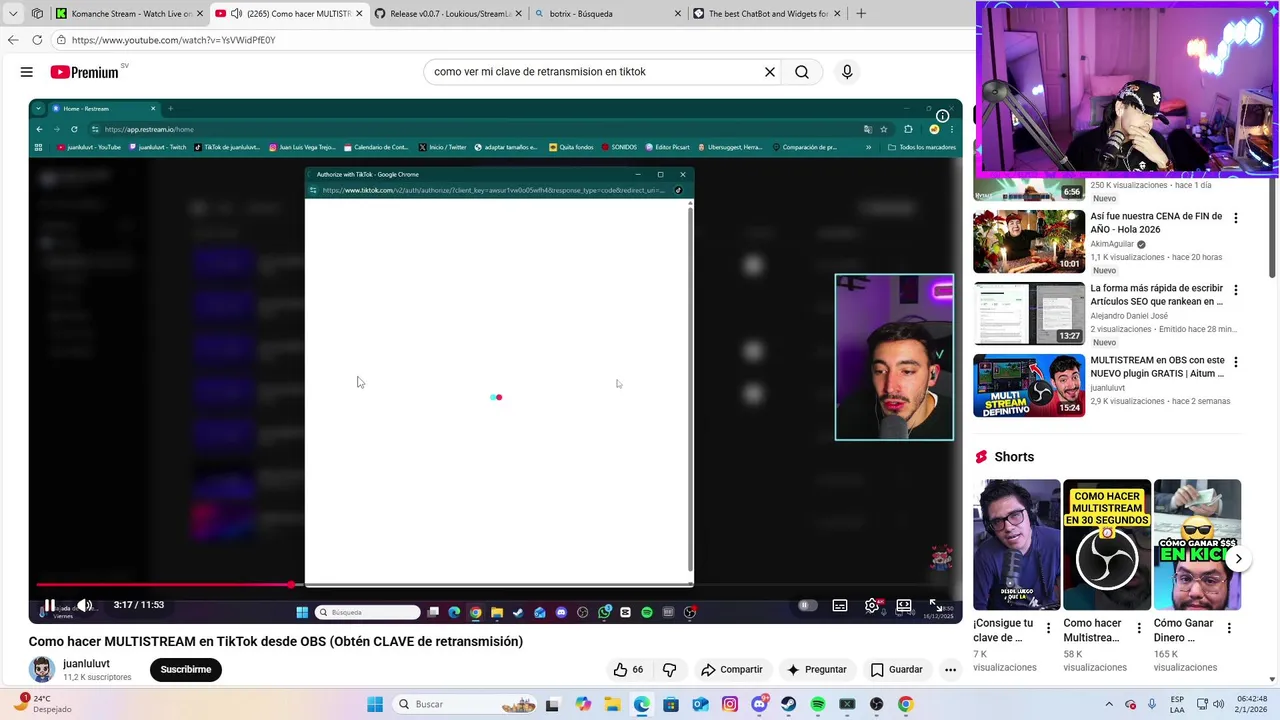Like the video with 66 likes
Viewport: 1280px width, 720px height.
(629, 670)
